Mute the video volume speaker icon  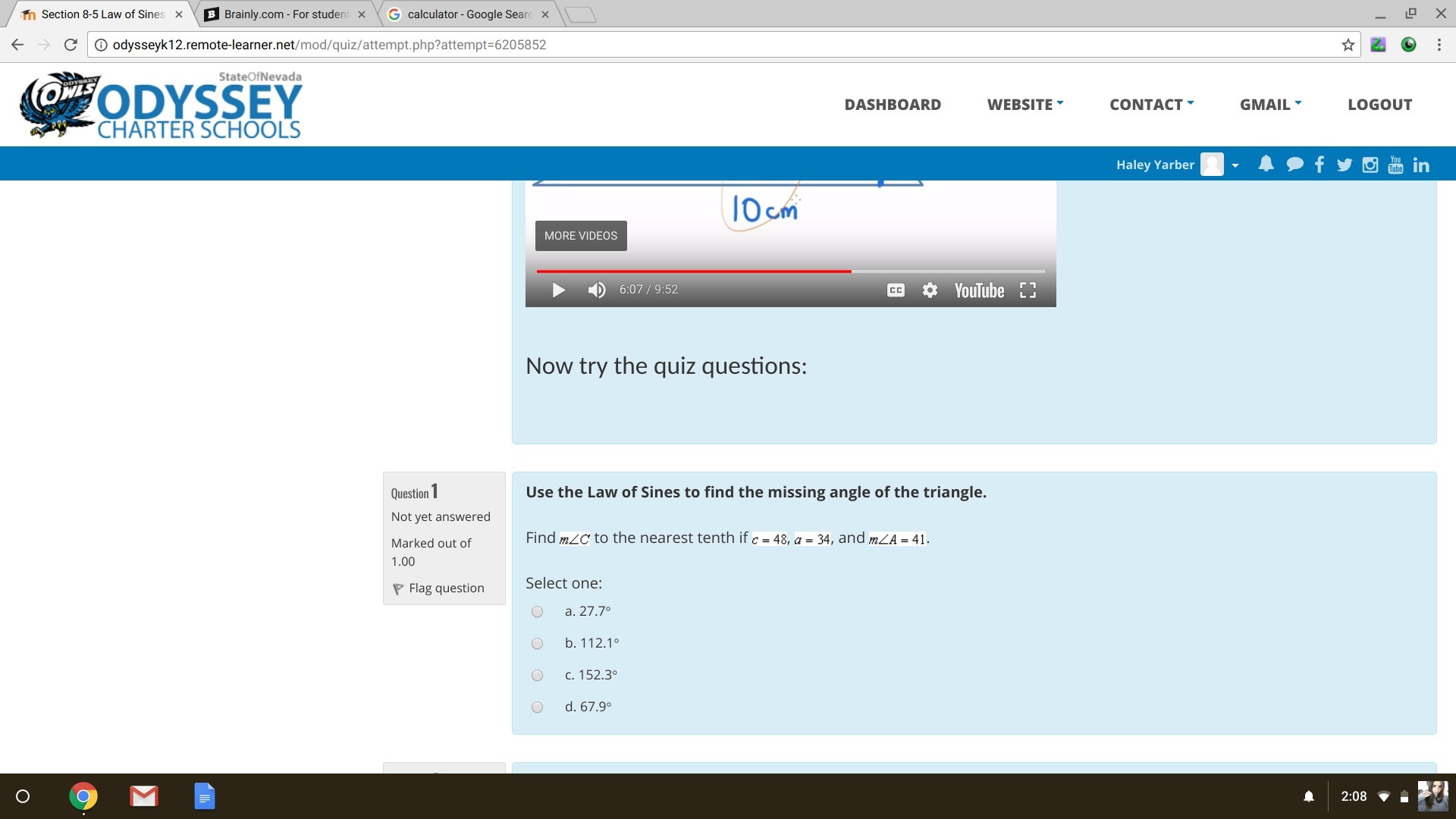pos(597,290)
